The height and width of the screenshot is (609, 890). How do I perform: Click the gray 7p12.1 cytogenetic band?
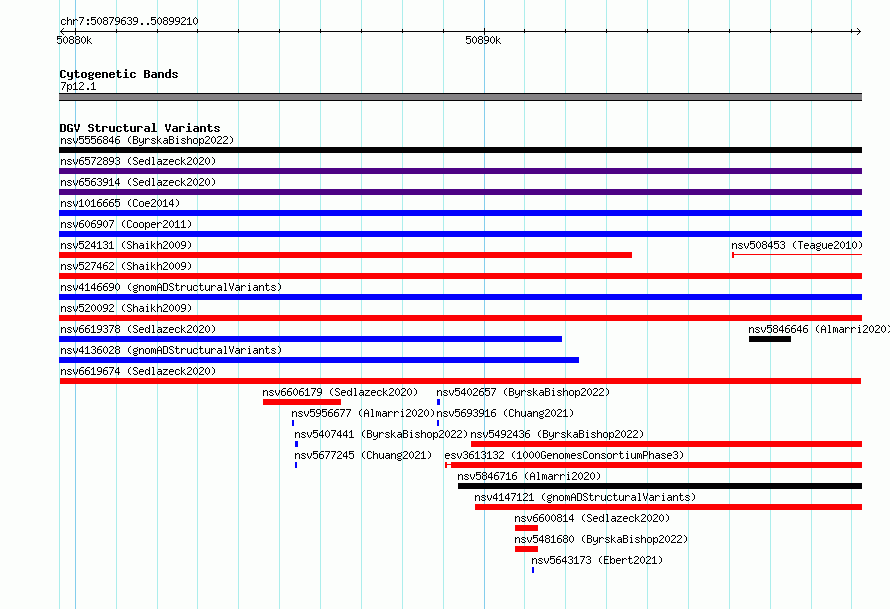coord(460,97)
